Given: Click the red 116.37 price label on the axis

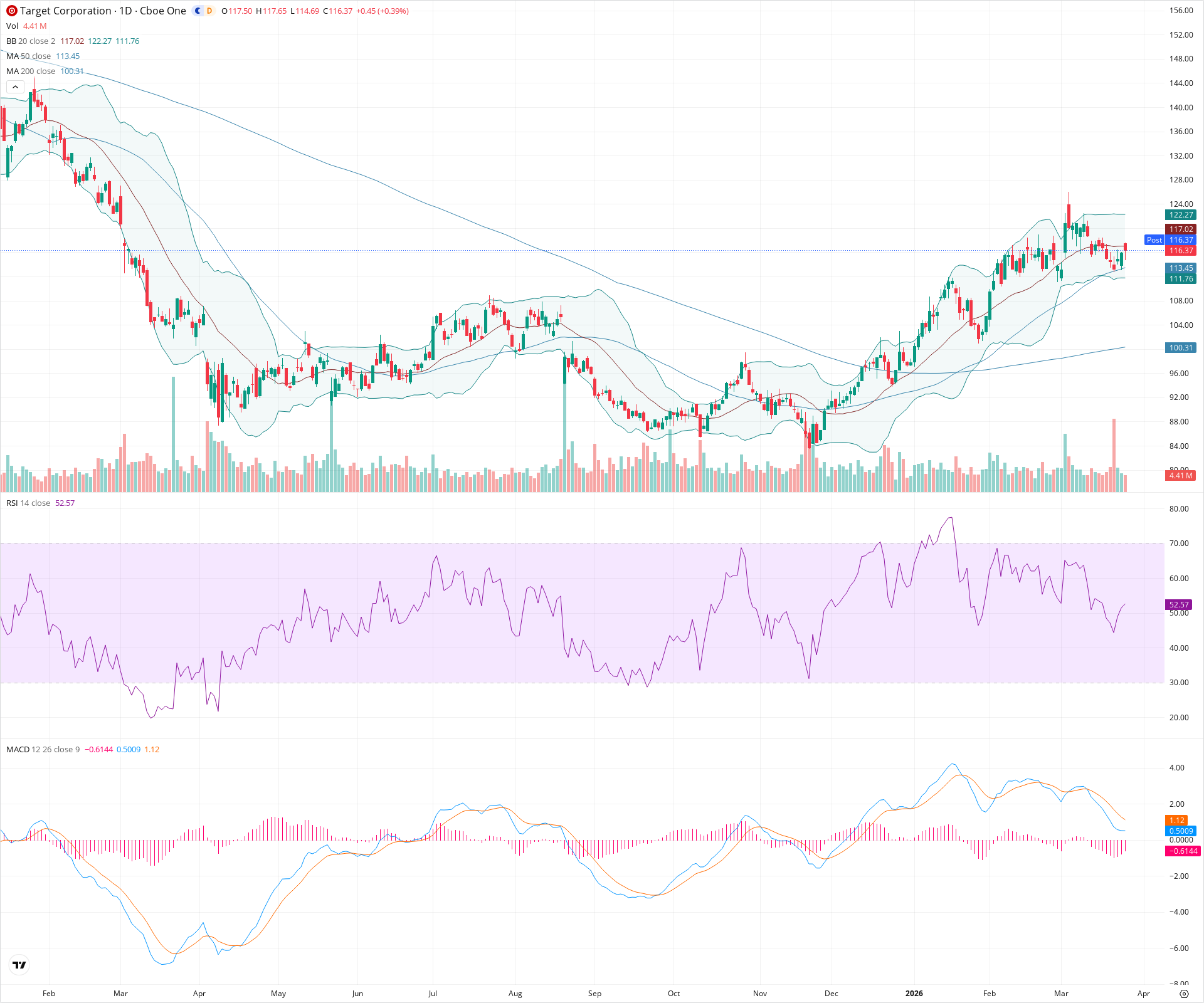Looking at the screenshot, I should tap(1181, 250).
